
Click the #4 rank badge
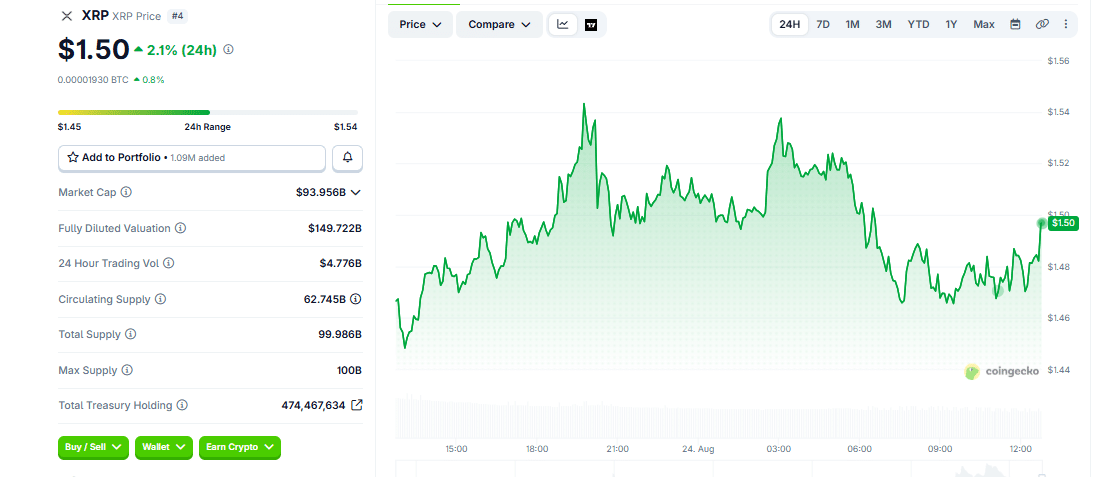click(177, 15)
